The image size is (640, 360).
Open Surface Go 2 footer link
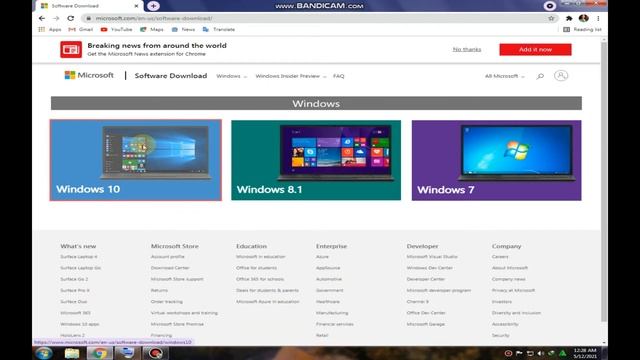click(x=74, y=279)
